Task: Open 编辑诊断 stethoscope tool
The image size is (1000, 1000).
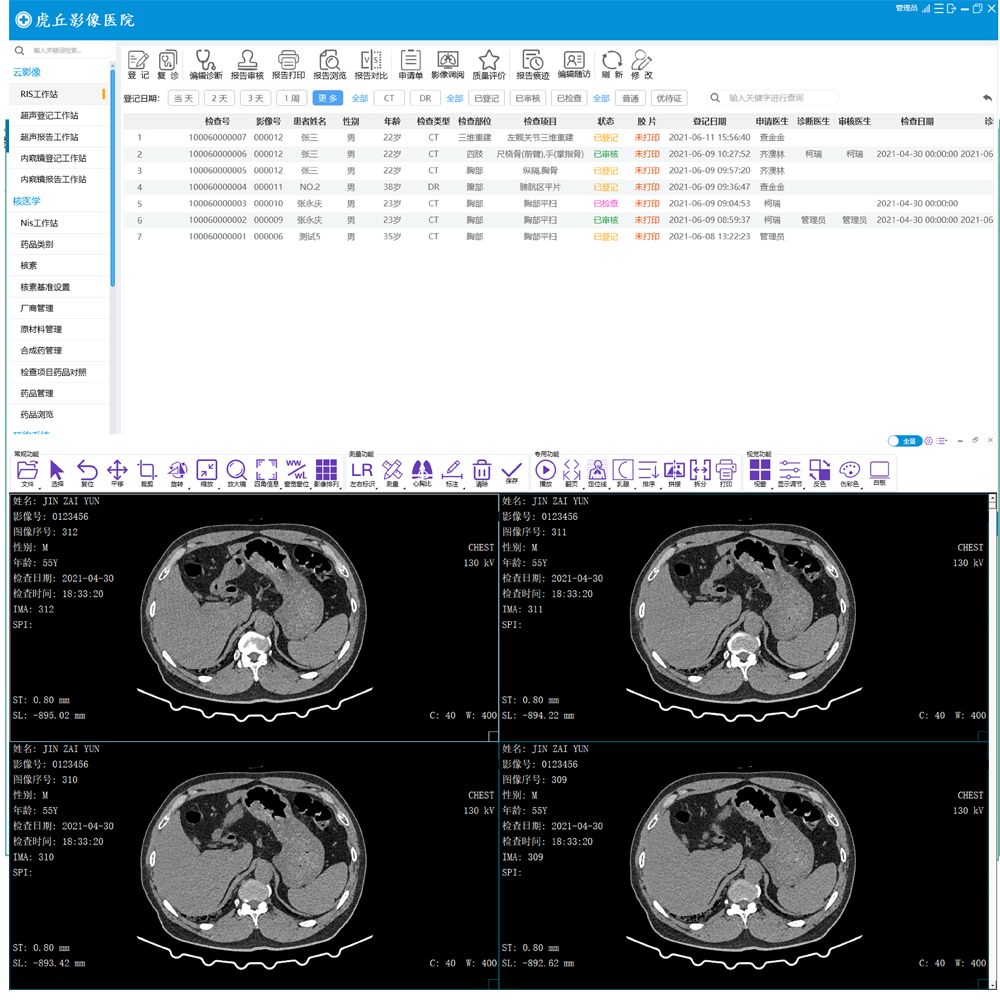Action: pyautogui.click(x=206, y=62)
